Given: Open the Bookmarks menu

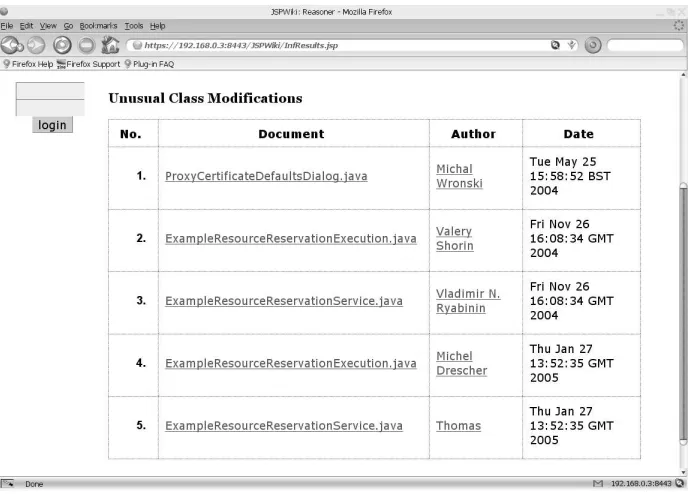Looking at the screenshot, I should [98, 26].
